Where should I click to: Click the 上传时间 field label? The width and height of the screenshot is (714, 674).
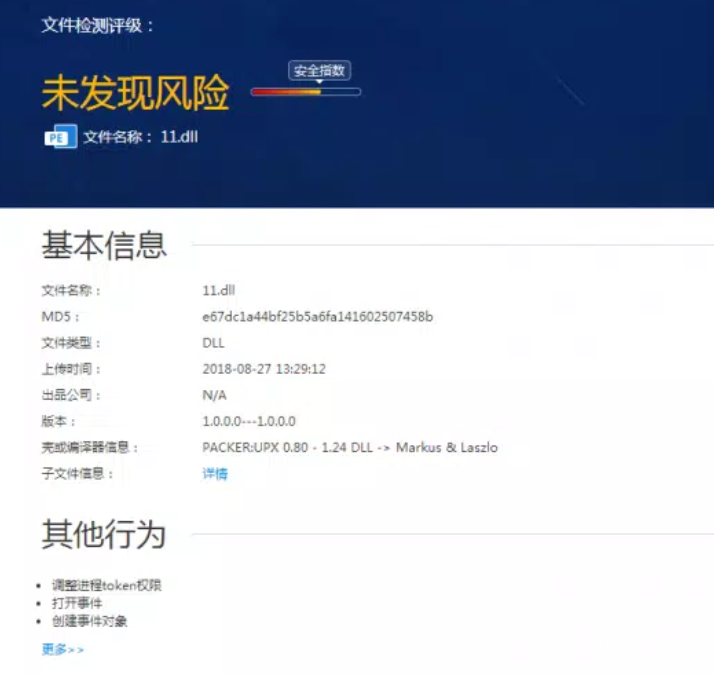71,369
